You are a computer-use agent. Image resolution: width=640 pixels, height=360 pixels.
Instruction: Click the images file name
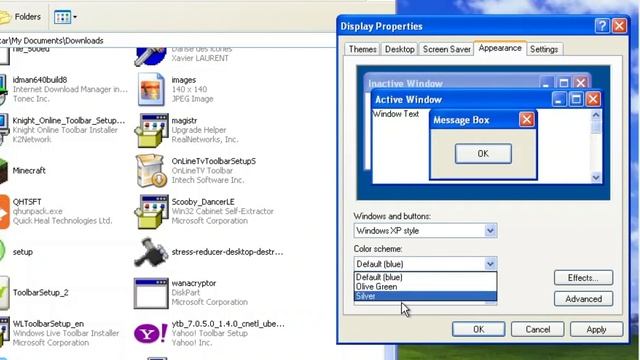184,80
